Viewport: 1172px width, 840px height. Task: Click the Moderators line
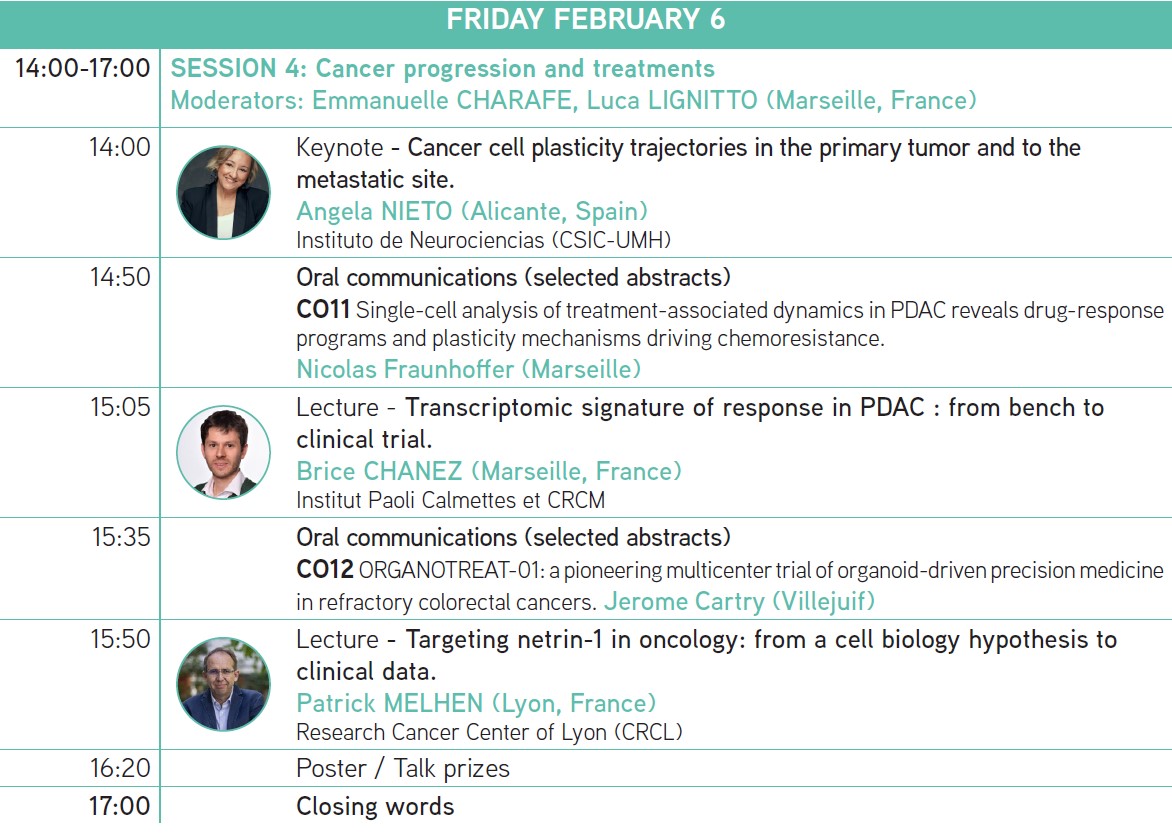pyautogui.click(x=573, y=101)
